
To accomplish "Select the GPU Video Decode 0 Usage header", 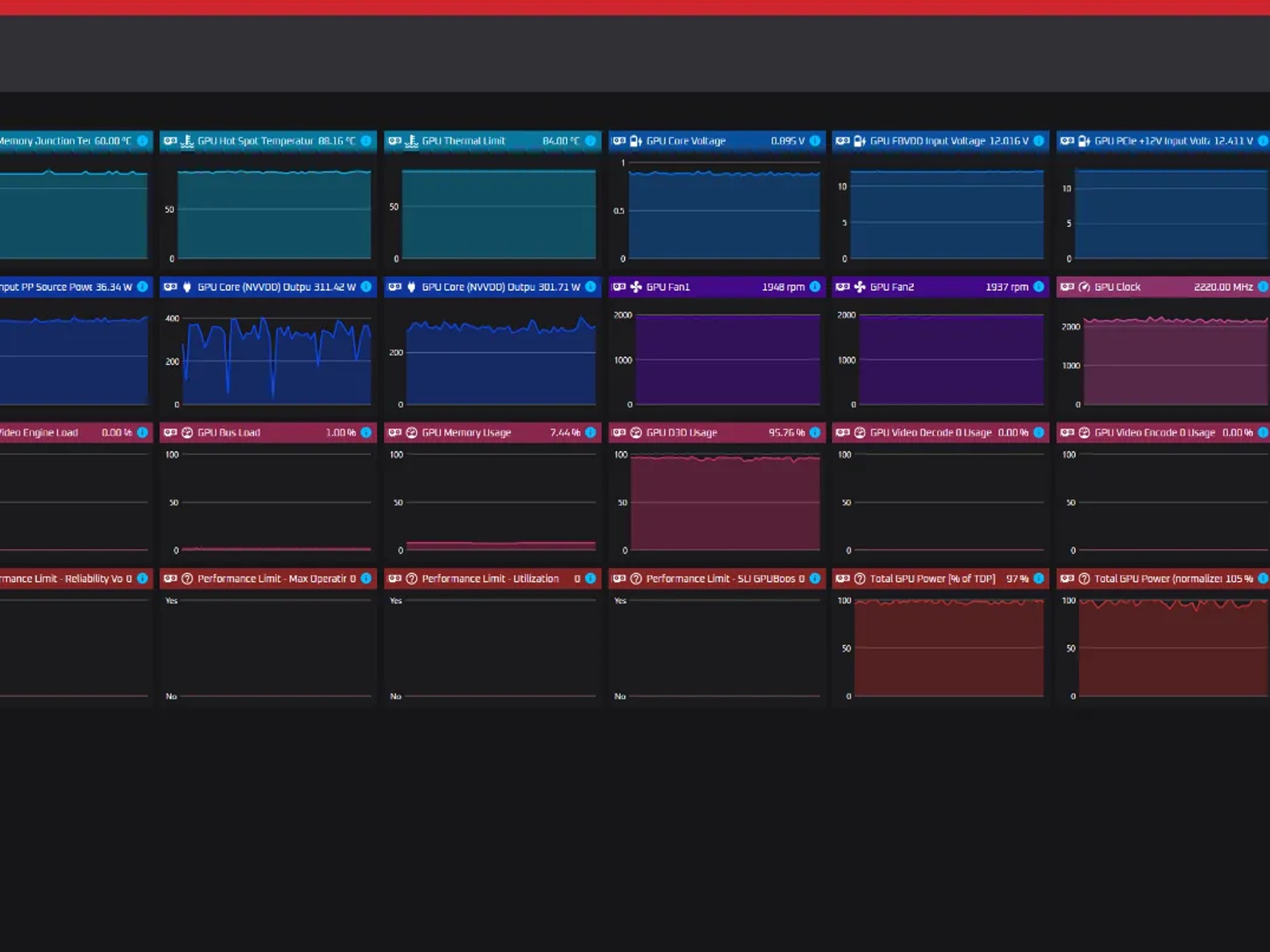I will (x=941, y=433).
